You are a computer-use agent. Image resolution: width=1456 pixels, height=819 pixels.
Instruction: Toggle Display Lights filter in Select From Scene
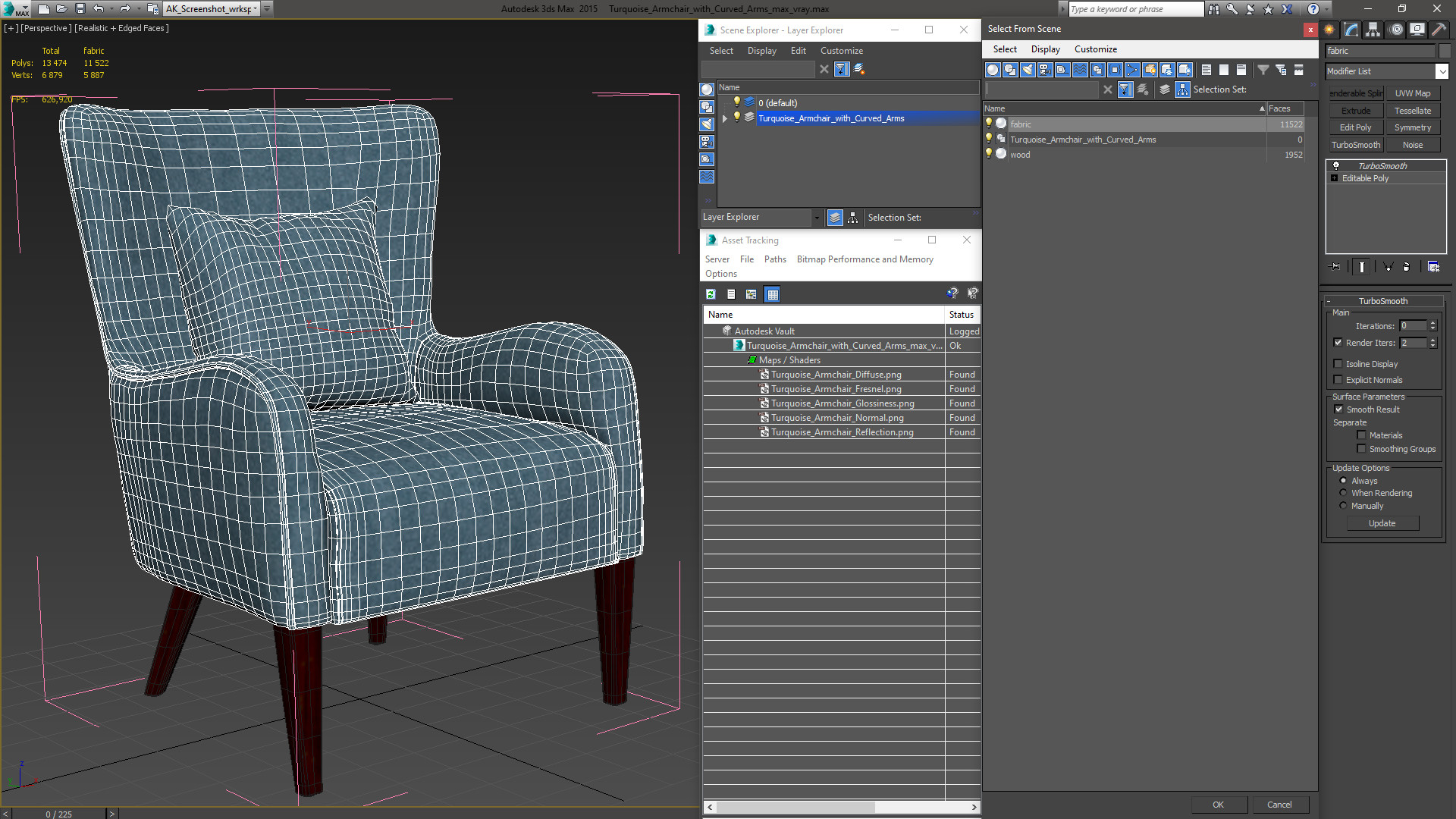click(1028, 70)
